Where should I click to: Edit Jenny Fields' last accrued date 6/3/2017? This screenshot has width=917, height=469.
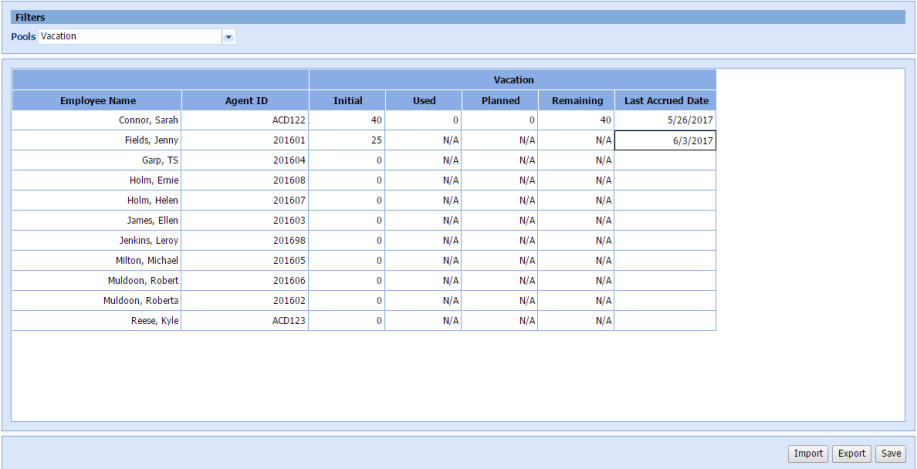pos(665,141)
